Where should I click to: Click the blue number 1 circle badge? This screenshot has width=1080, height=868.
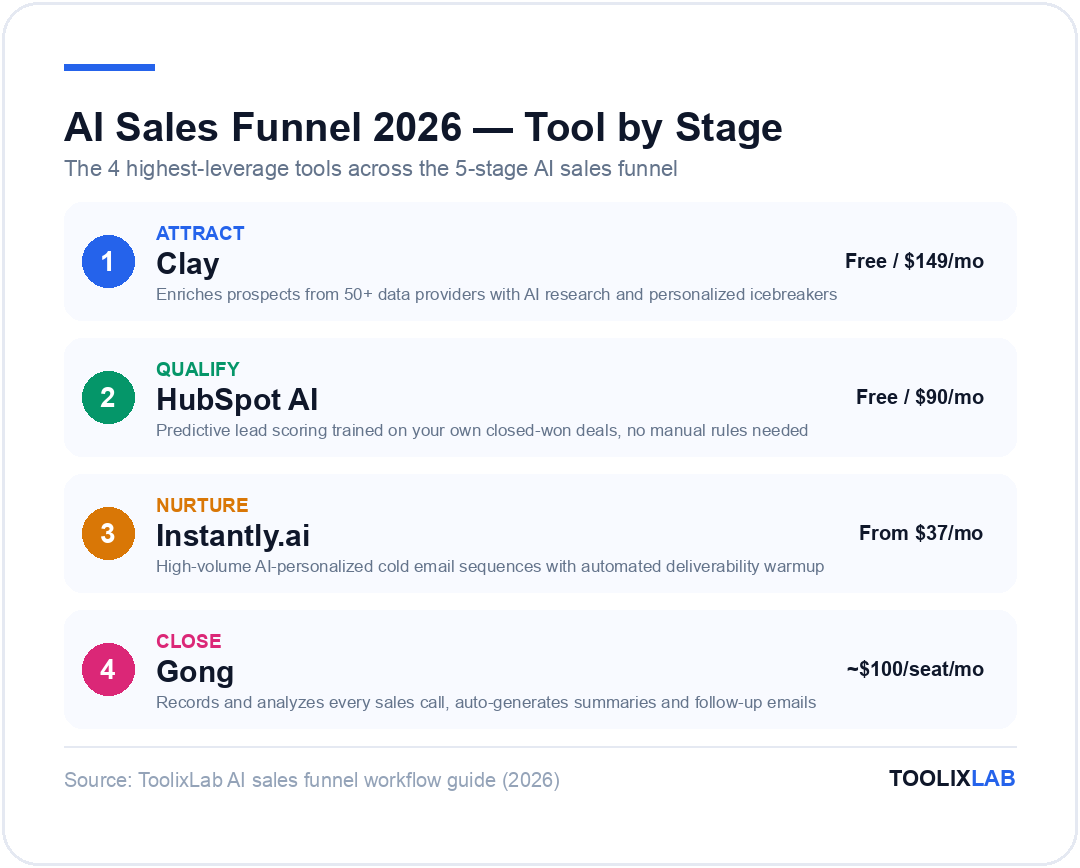click(108, 261)
